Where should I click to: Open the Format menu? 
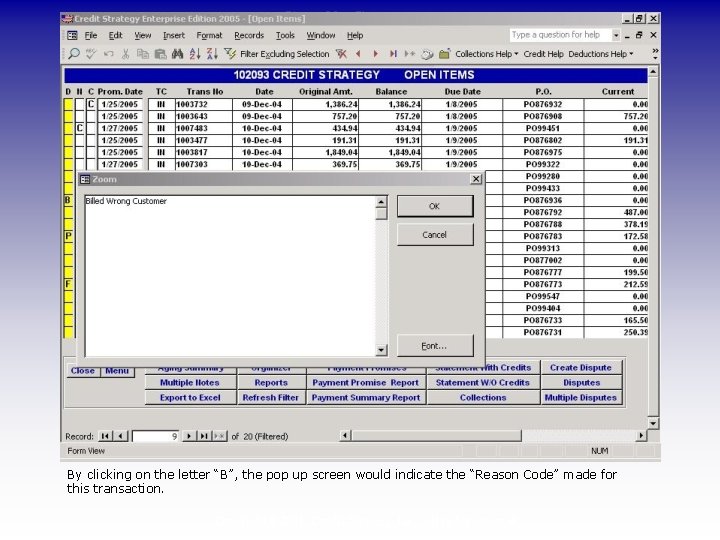[x=209, y=35]
